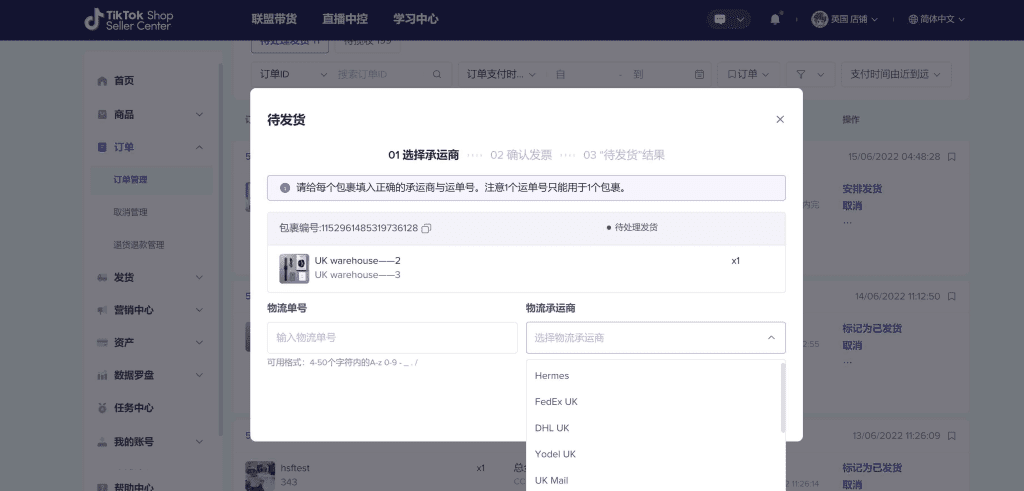Screen dimensions: 1024x491
Task: Click 标记为已发货 on 14/06/2022 order
Action: coord(872,328)
